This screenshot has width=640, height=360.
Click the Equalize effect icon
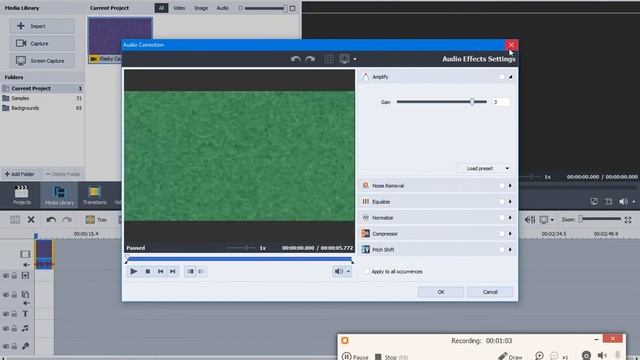point(366,202)
